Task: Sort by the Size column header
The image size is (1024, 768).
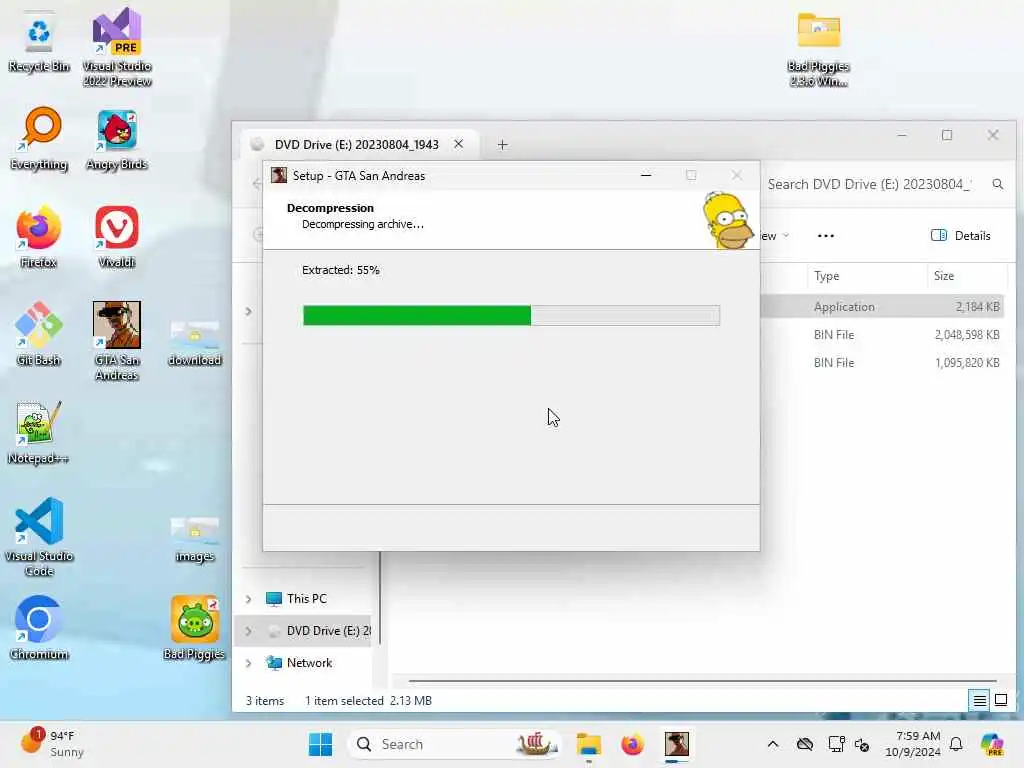Action: click(x=967, y=276)
